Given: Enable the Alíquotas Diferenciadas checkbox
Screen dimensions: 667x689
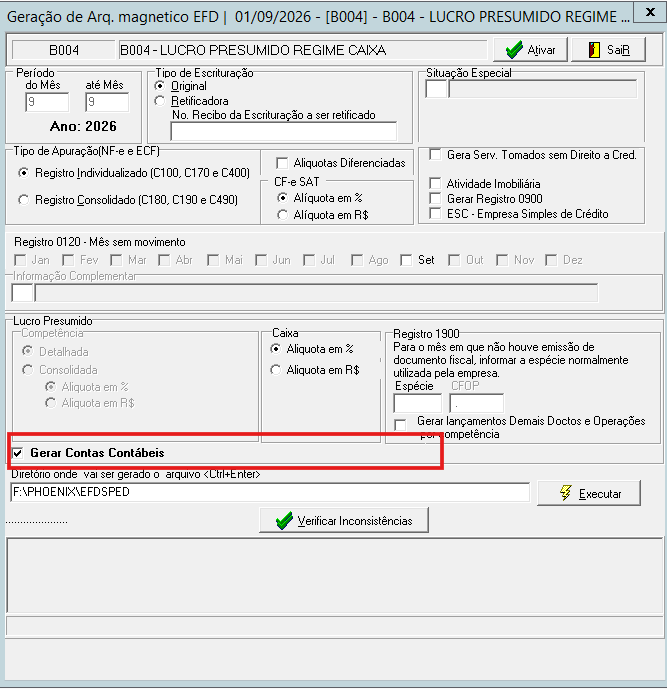Looking at the screenshot, I should (x=282, y=163).
